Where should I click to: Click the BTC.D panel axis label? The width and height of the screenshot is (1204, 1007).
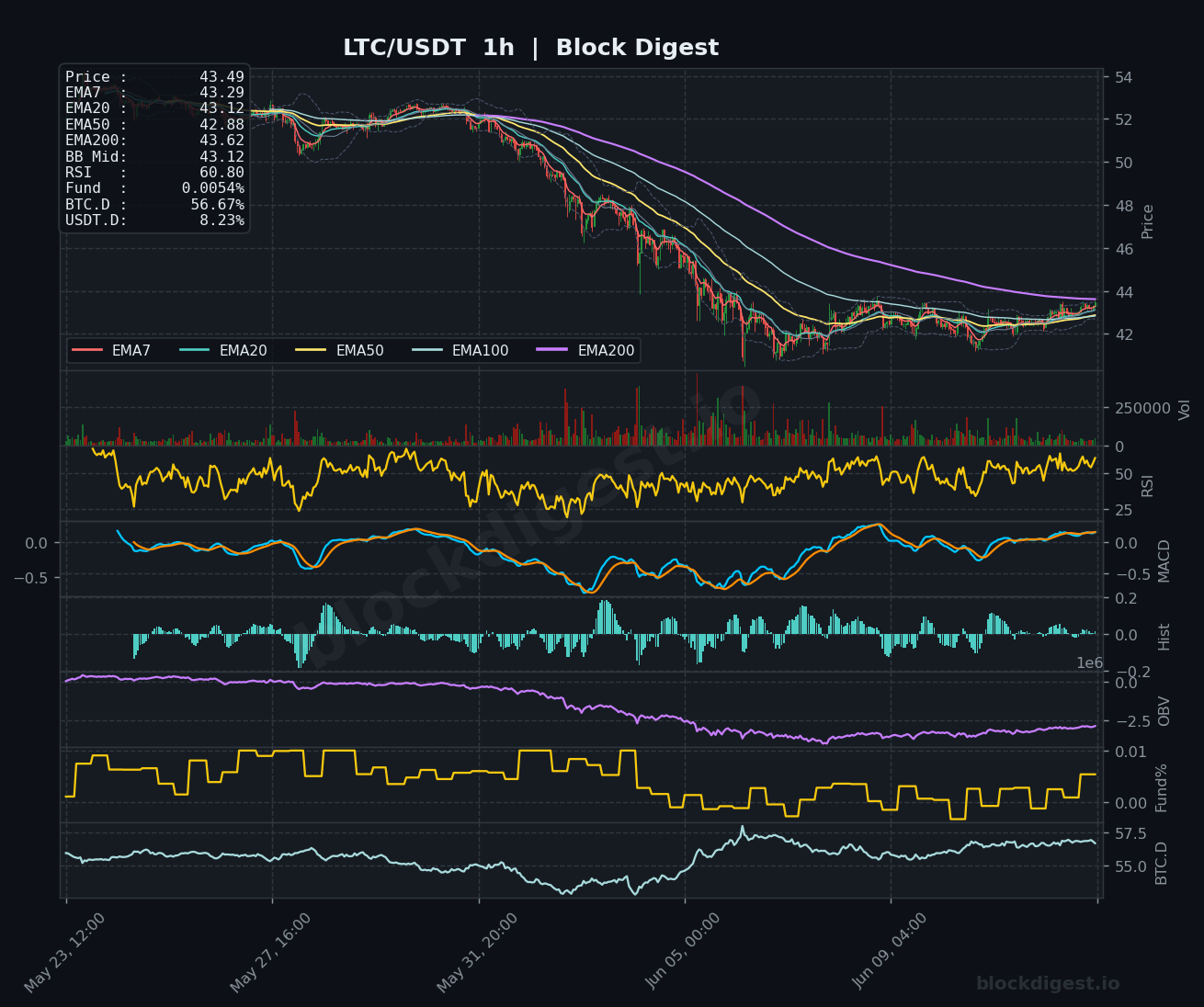click(1162, 863)
